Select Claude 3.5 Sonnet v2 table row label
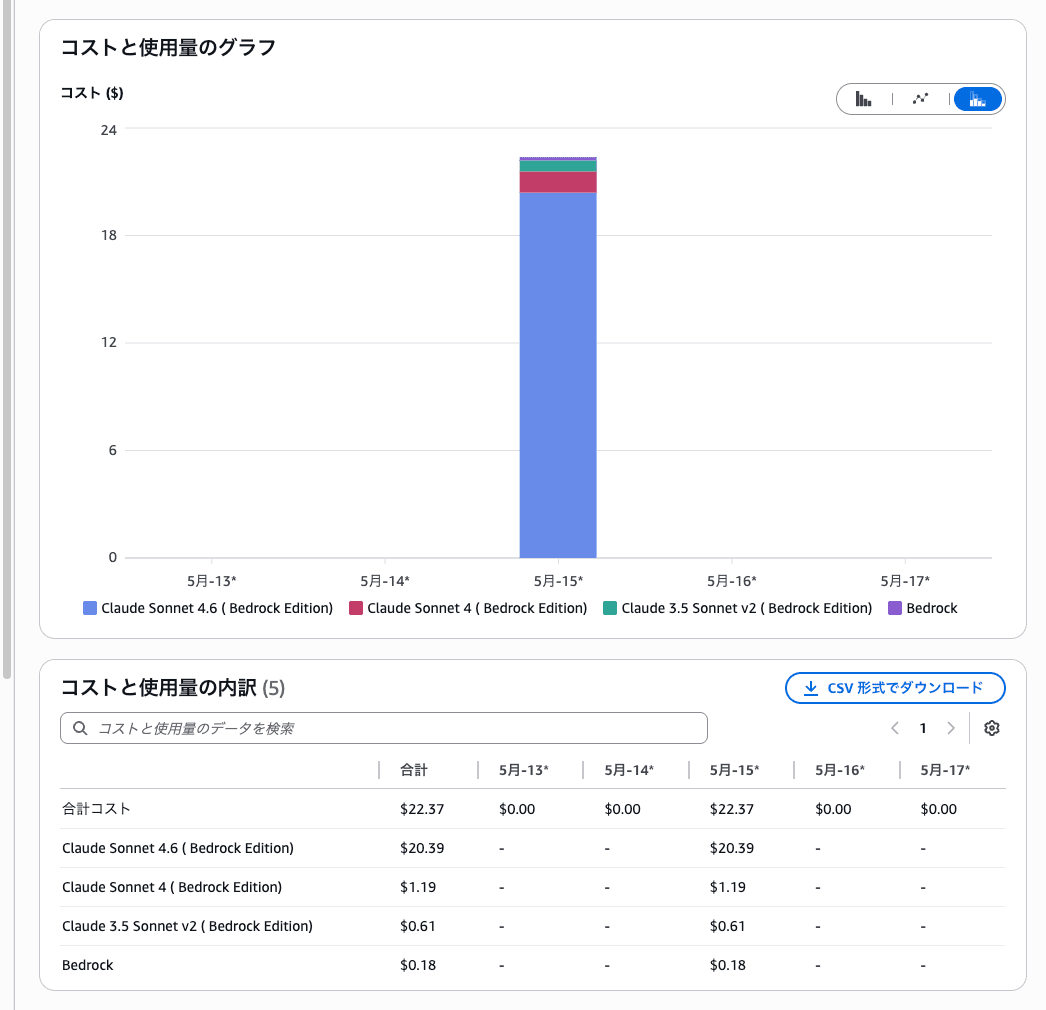The width and height of the screenshot is (1046, 1010). (187, 926)
